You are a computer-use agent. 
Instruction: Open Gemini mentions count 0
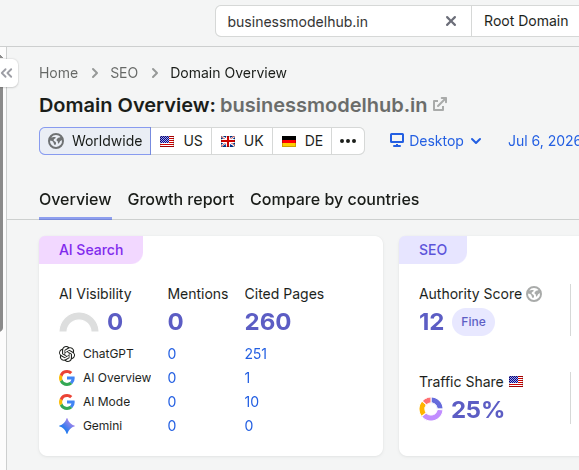pos(172,426)
